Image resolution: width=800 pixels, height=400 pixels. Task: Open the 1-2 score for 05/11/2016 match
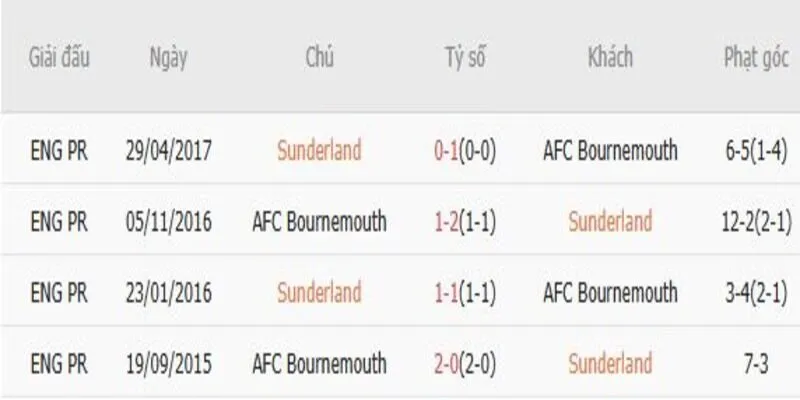pyautogui.click(x=445, y=221)
